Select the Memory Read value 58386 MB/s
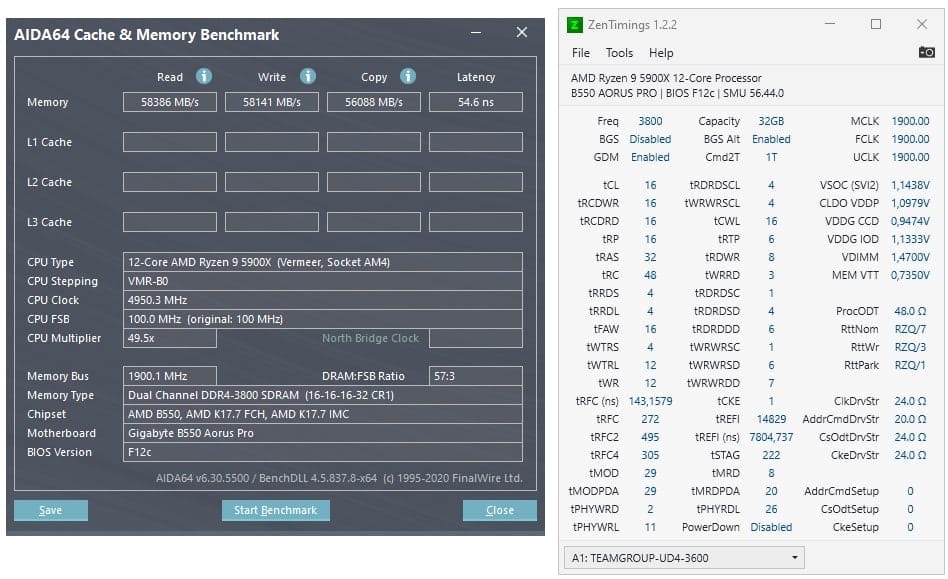The height and width of the screenshot is (579, 948). click(x=170, y=102)
